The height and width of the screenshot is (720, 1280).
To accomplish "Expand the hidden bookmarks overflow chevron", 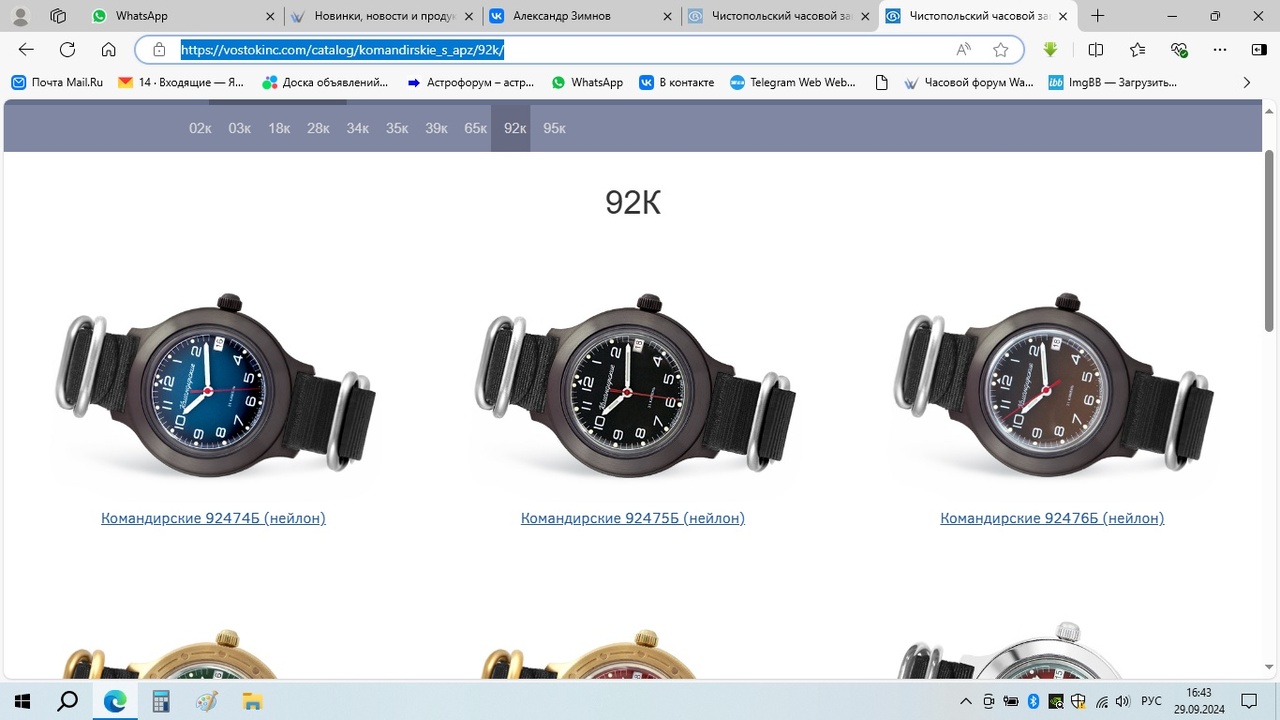I will tap(1246, 83).
